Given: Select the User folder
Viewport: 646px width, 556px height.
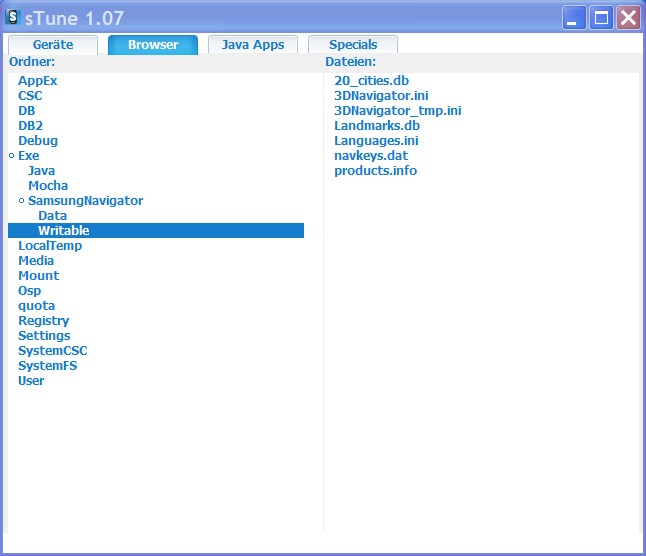Looking at the screenshot, I should click(31, 381).
